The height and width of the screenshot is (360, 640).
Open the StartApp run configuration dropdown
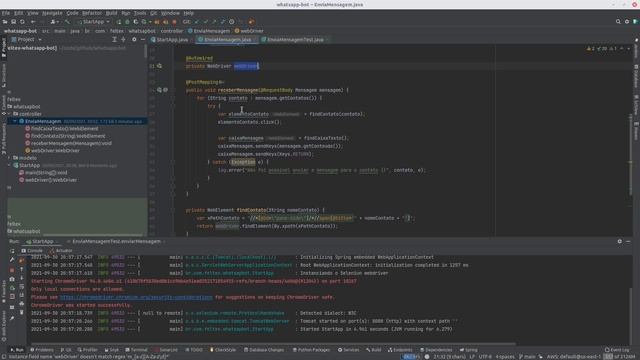[94, 22]
